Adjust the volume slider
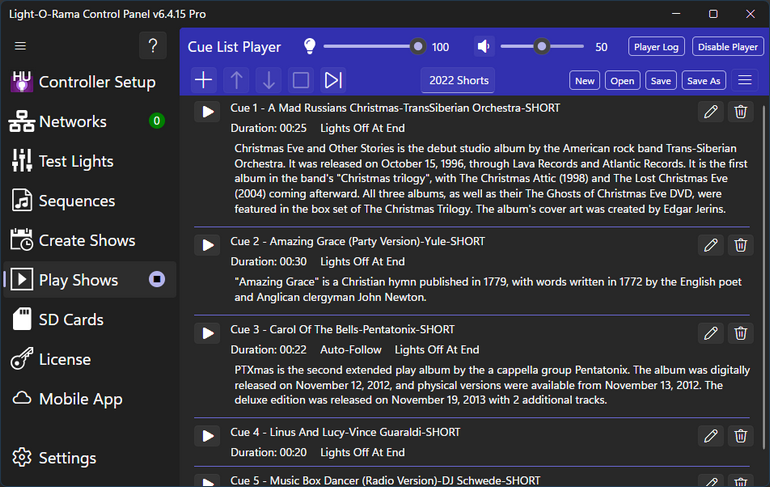The width and height of the screenshot is (770, 487). (x=542, y=47)
